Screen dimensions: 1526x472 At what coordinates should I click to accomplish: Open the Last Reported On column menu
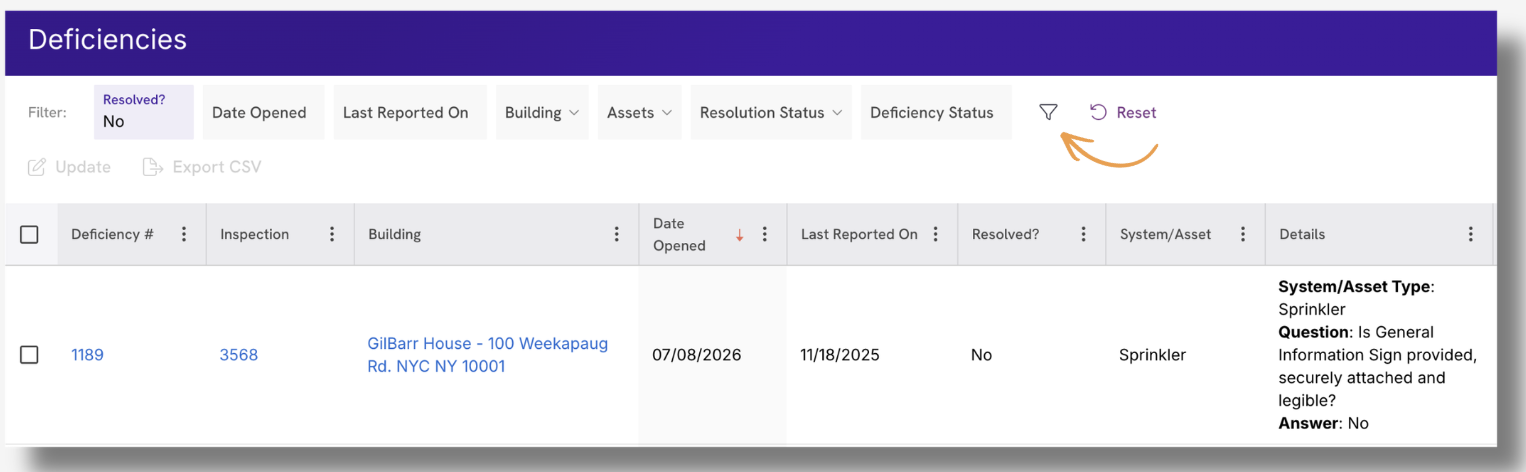[936, 234]
